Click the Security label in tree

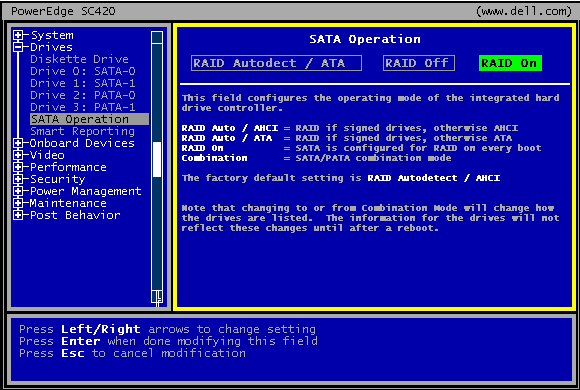58,179
